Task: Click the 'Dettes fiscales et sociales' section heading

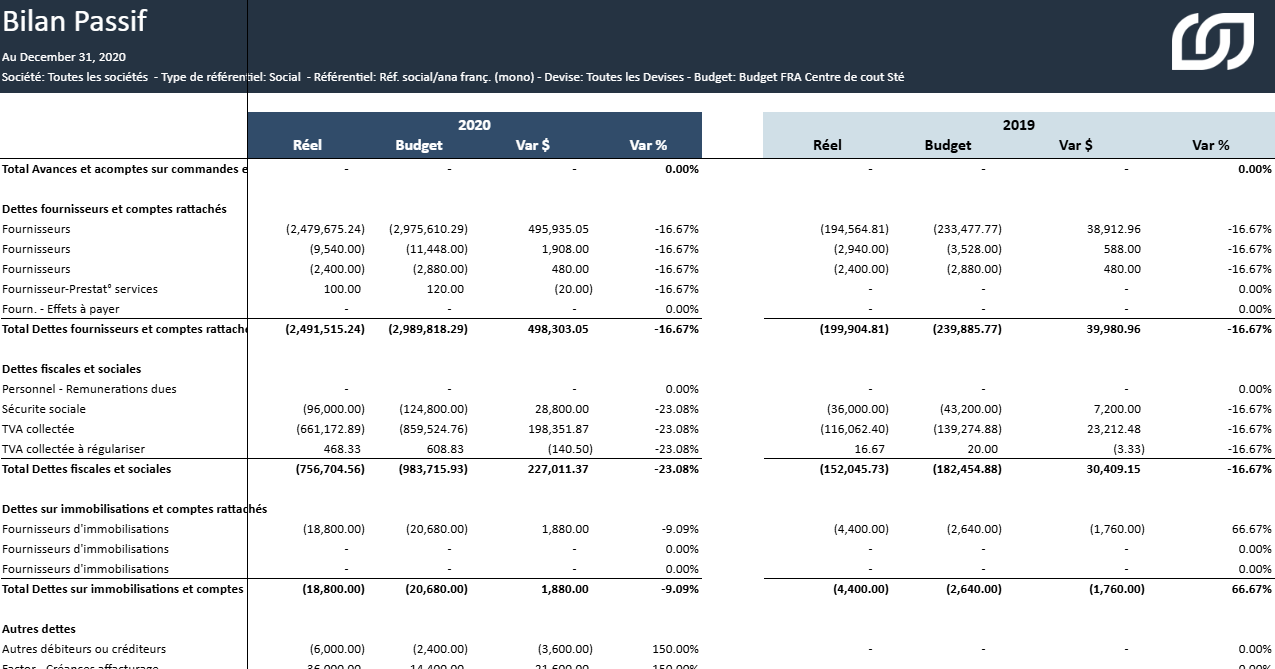Action: [72, 369]
